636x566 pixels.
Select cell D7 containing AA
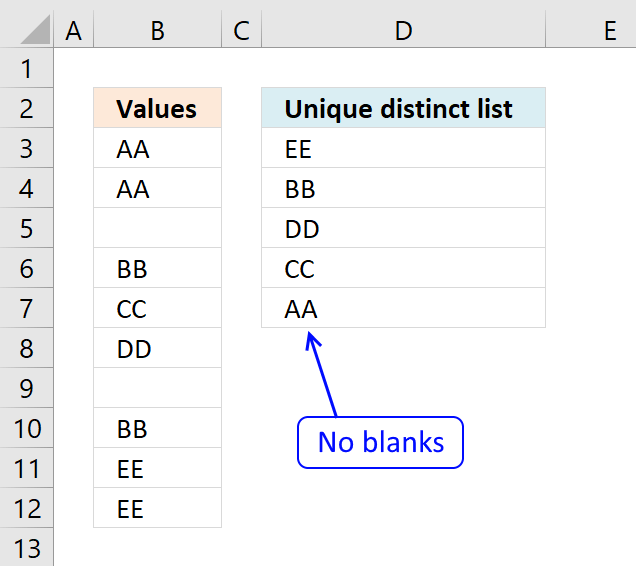tap(403, 309)
